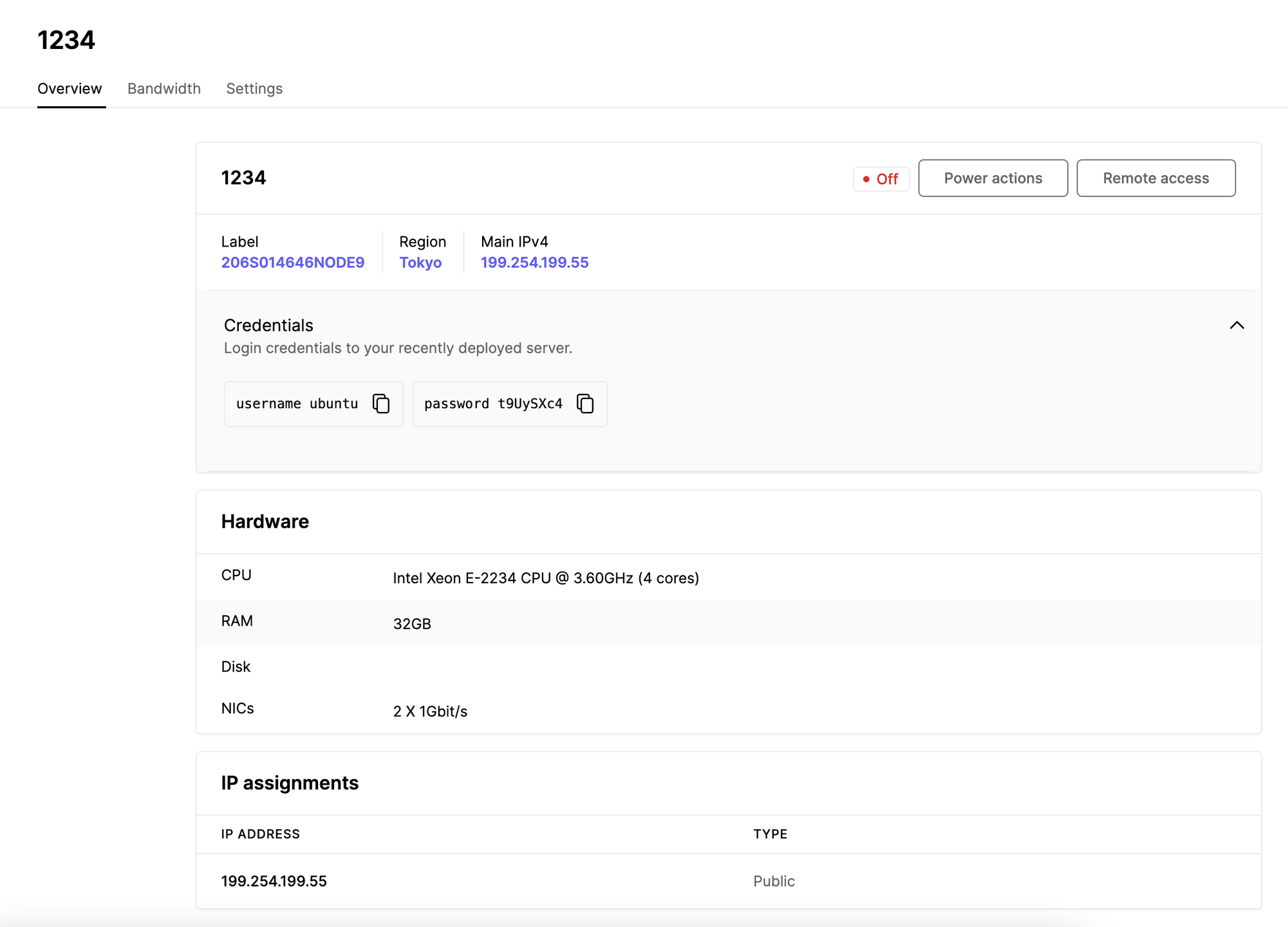Open the Settings tab
Viewport: 1288px width, 927px height.
(254, 89)
